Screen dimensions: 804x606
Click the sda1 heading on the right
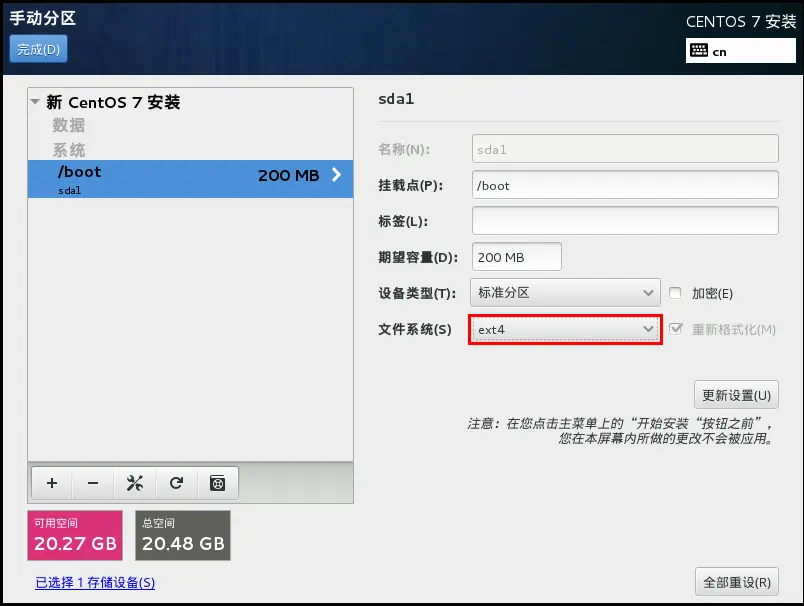click(396, 99)
